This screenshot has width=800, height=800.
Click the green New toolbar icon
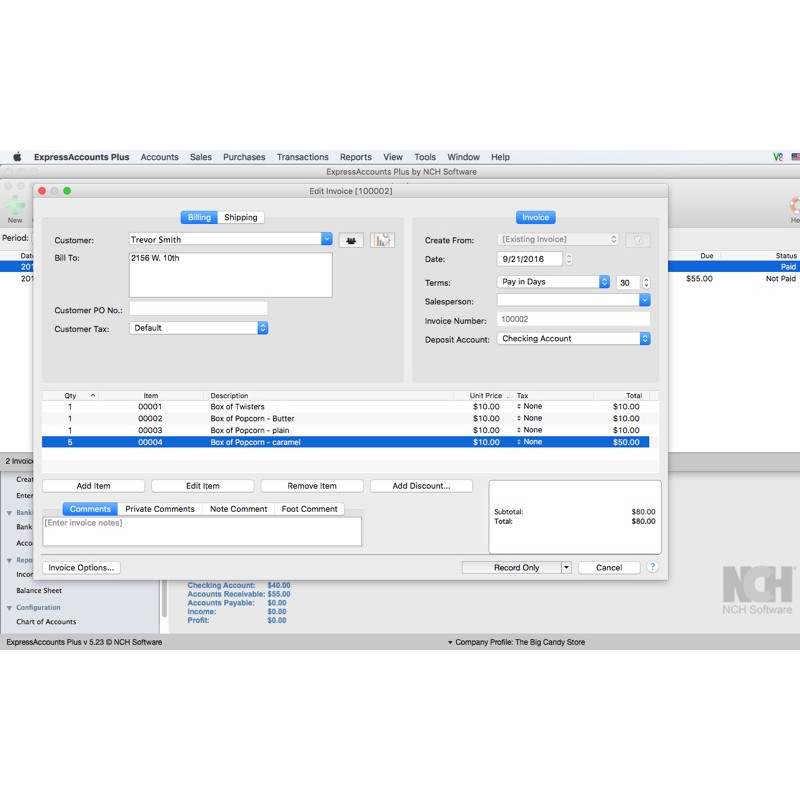15,205
